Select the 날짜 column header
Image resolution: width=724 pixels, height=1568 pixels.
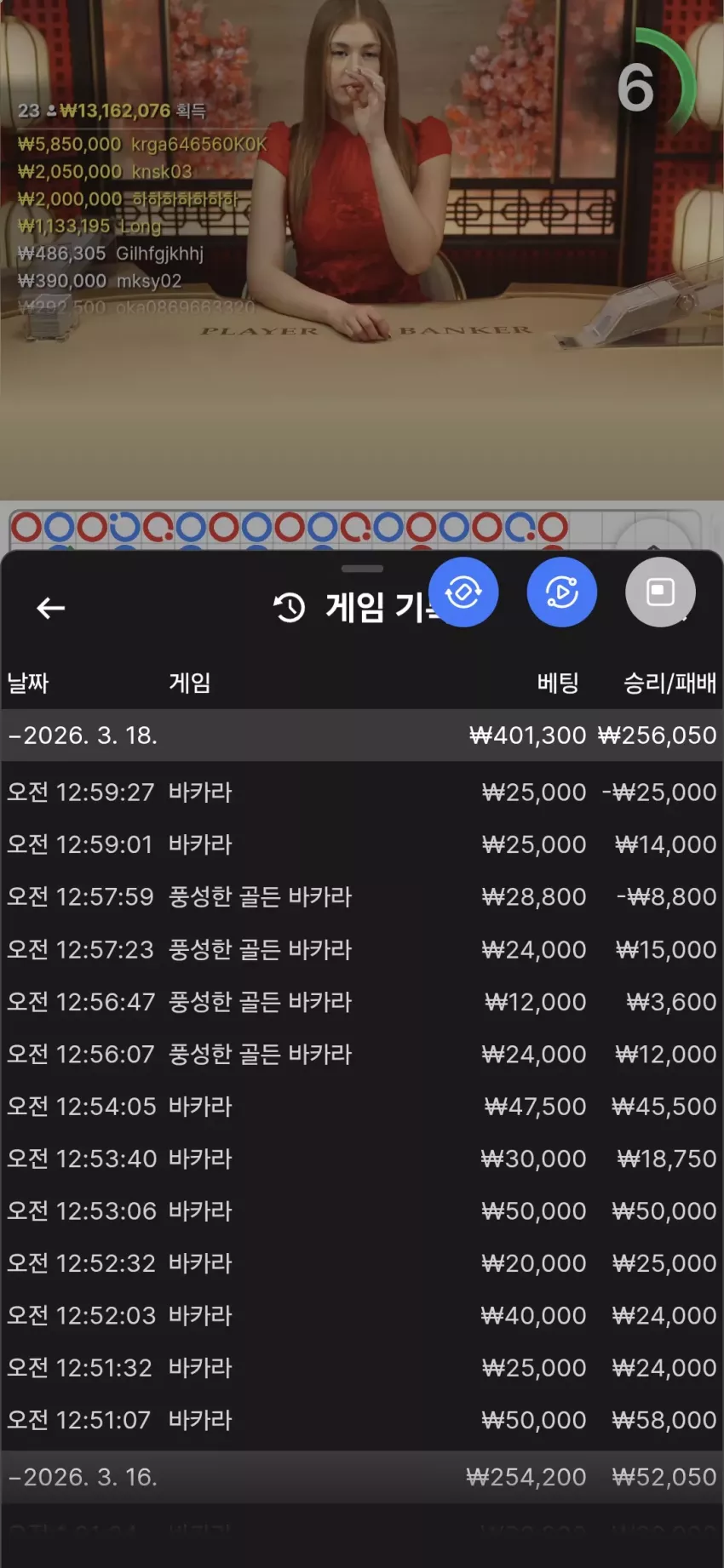click(28, 683)
